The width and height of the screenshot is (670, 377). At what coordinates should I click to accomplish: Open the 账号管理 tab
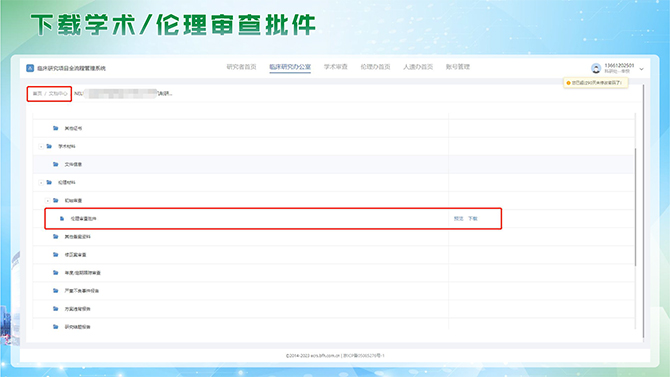coord(458,67)
